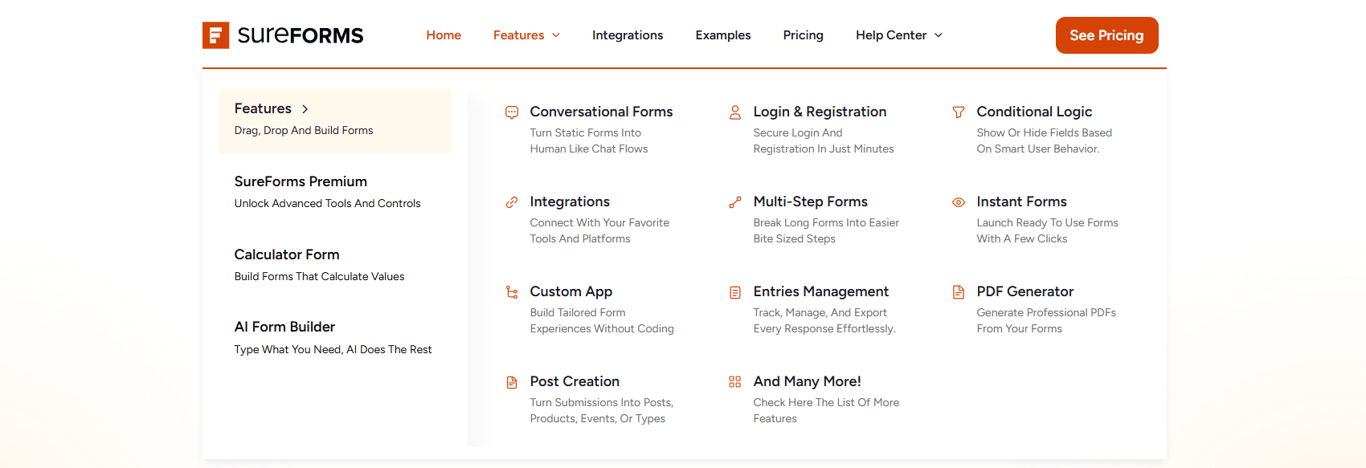Open the Integrations feature title in grid
1366x468 pixels.
(x=570, y=202)
